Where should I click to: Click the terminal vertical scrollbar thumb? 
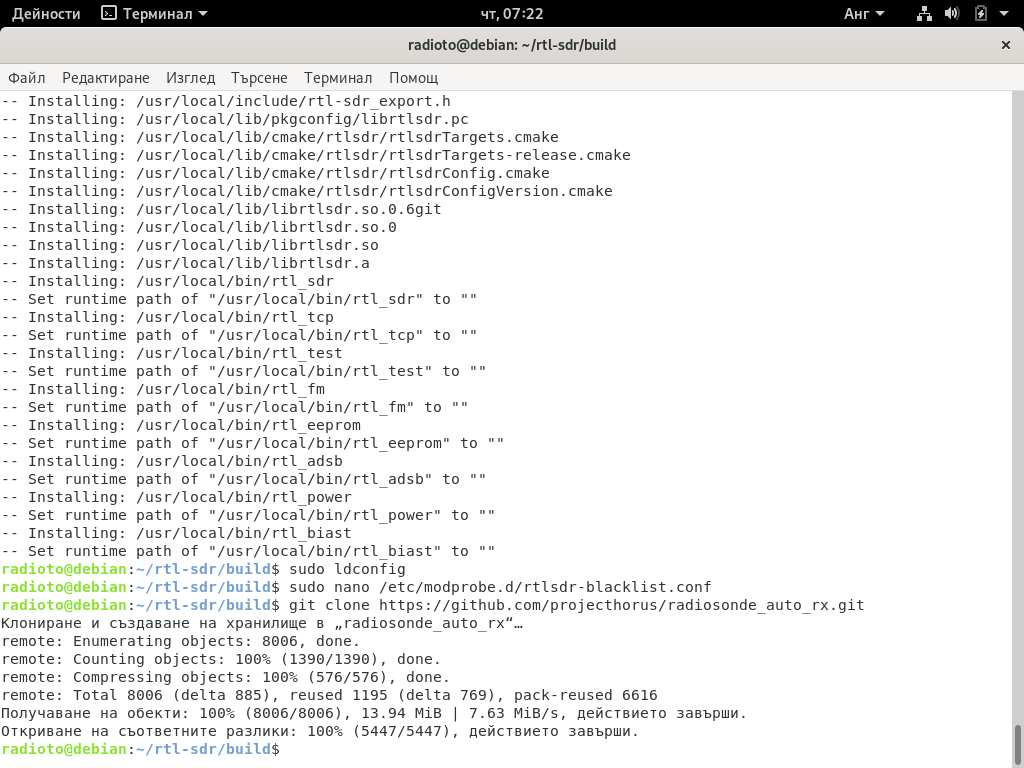point(1017,744)
